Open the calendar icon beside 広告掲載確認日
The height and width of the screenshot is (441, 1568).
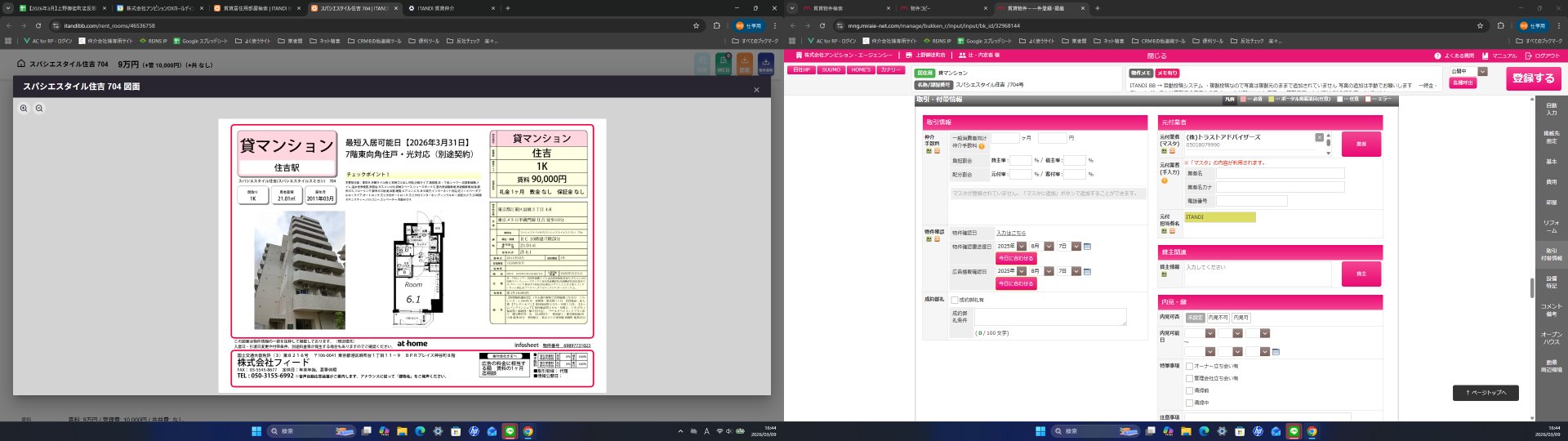tap(1087, 271)
